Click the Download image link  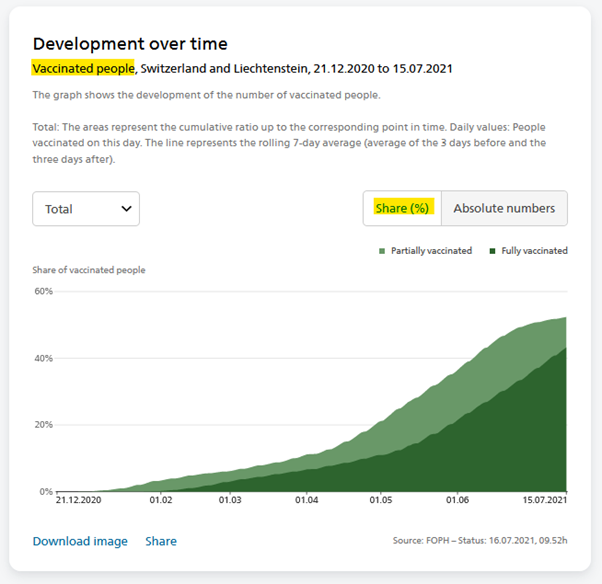(80, 541)
